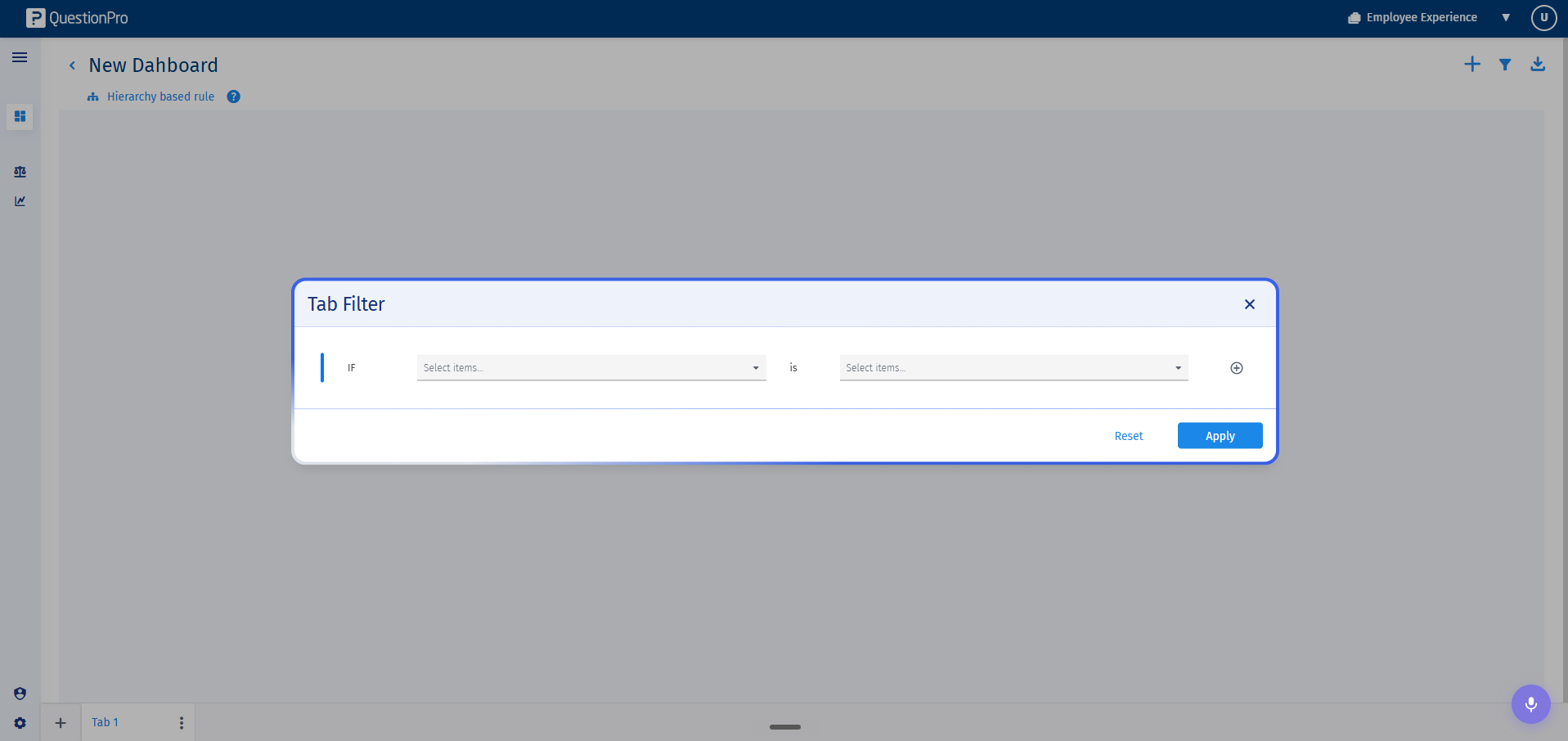Open the user account shield icon in sidebar
The width and height of the screenshot is (1568, 741).
click(20, 694)
